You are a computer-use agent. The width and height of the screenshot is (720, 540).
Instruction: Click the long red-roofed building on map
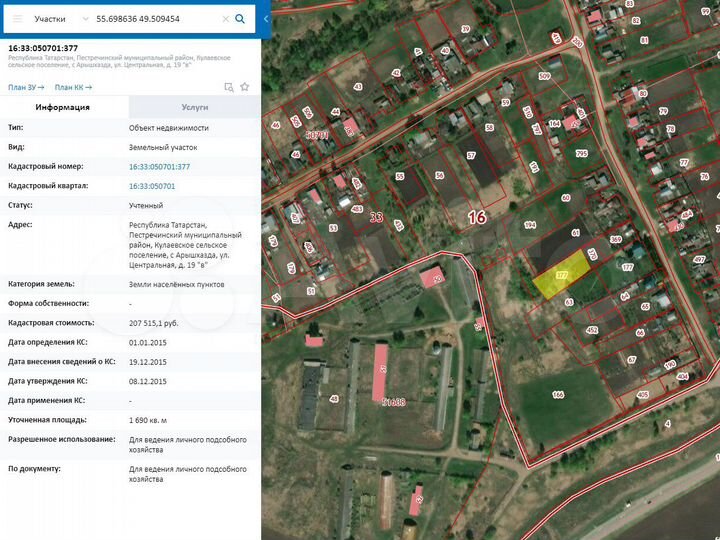coord(381,370)
